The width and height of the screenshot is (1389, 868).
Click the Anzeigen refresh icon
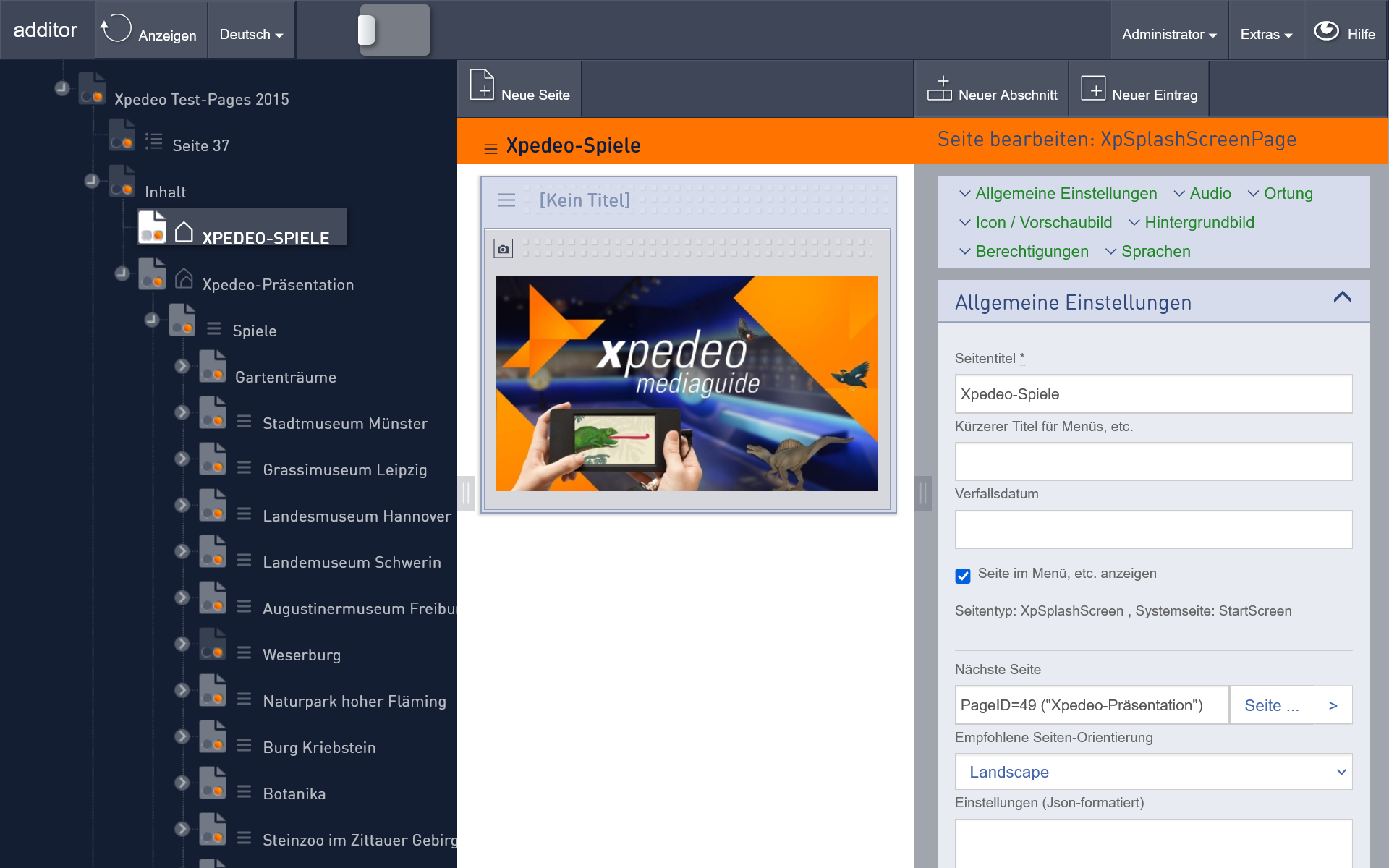coord(116,29)
